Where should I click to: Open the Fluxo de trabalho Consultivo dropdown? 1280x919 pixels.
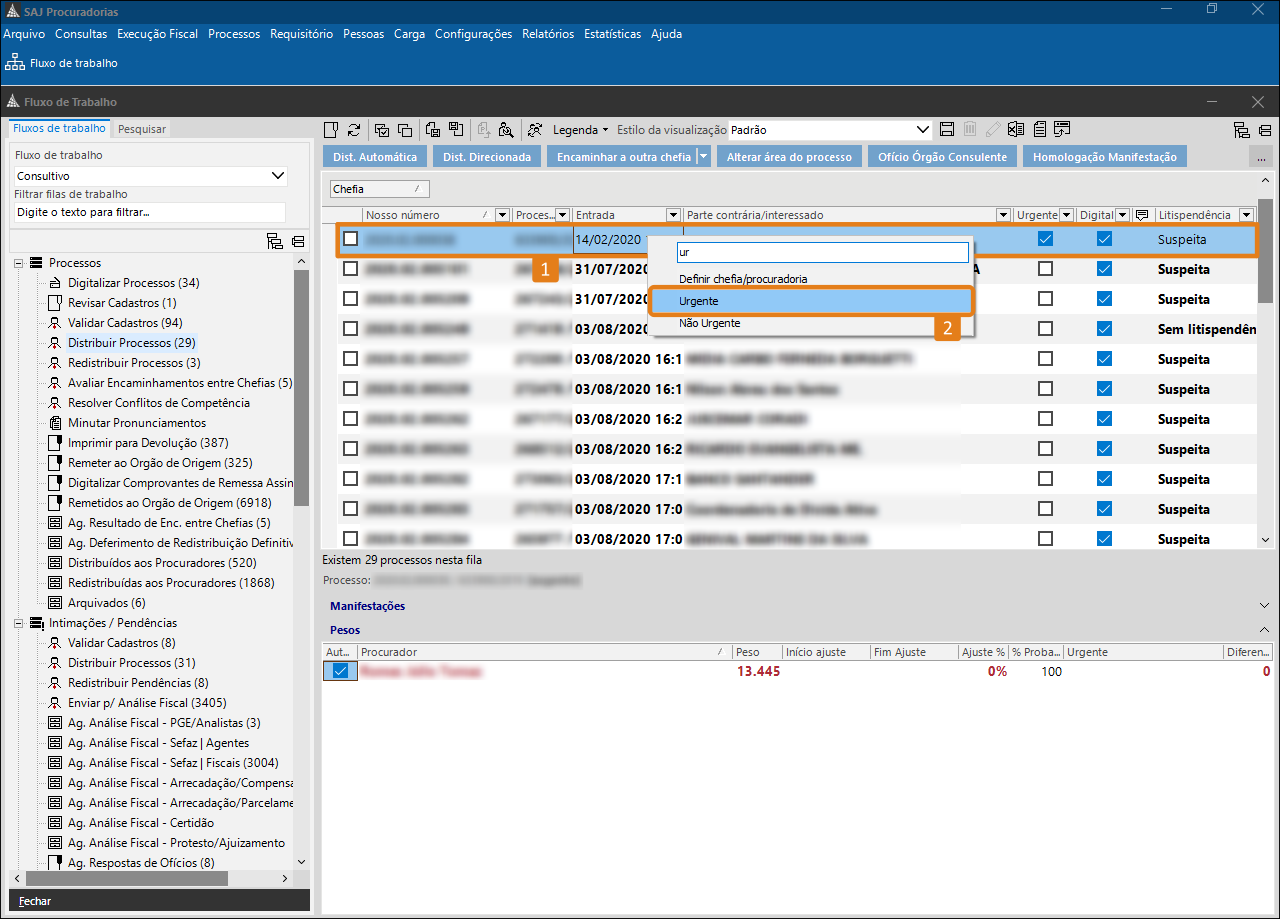(278, 176)
